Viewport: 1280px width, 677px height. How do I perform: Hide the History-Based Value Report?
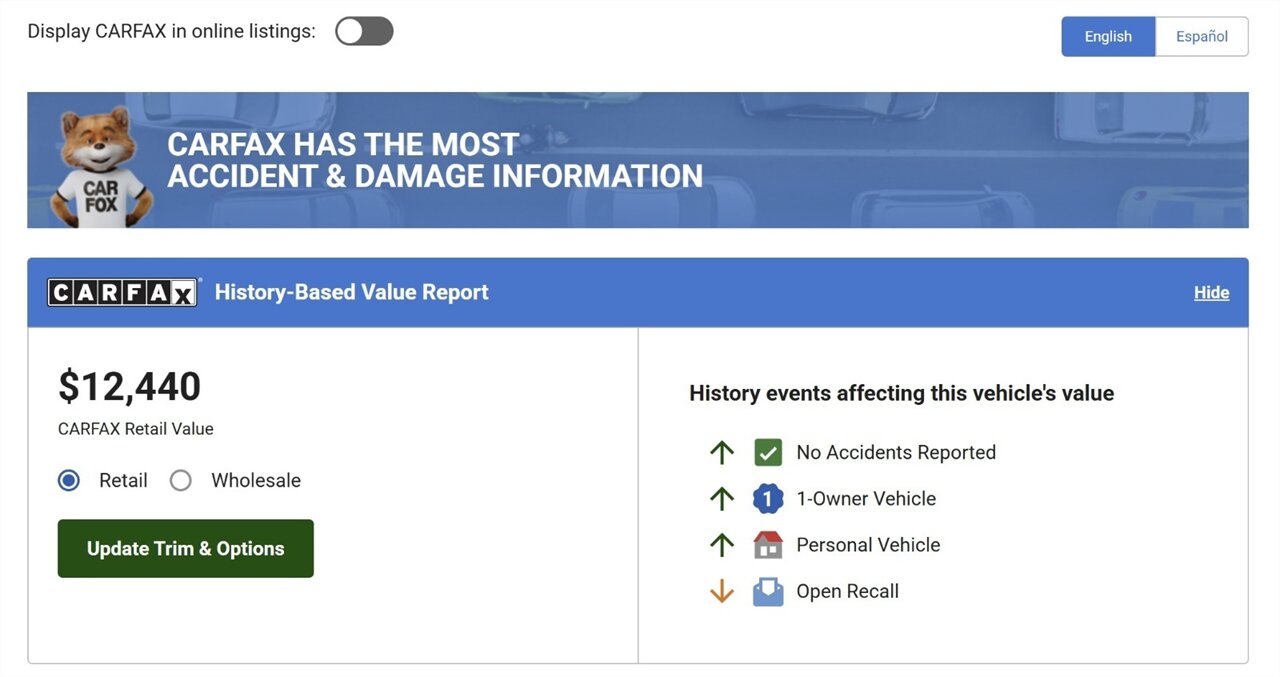click(1211, 293)
